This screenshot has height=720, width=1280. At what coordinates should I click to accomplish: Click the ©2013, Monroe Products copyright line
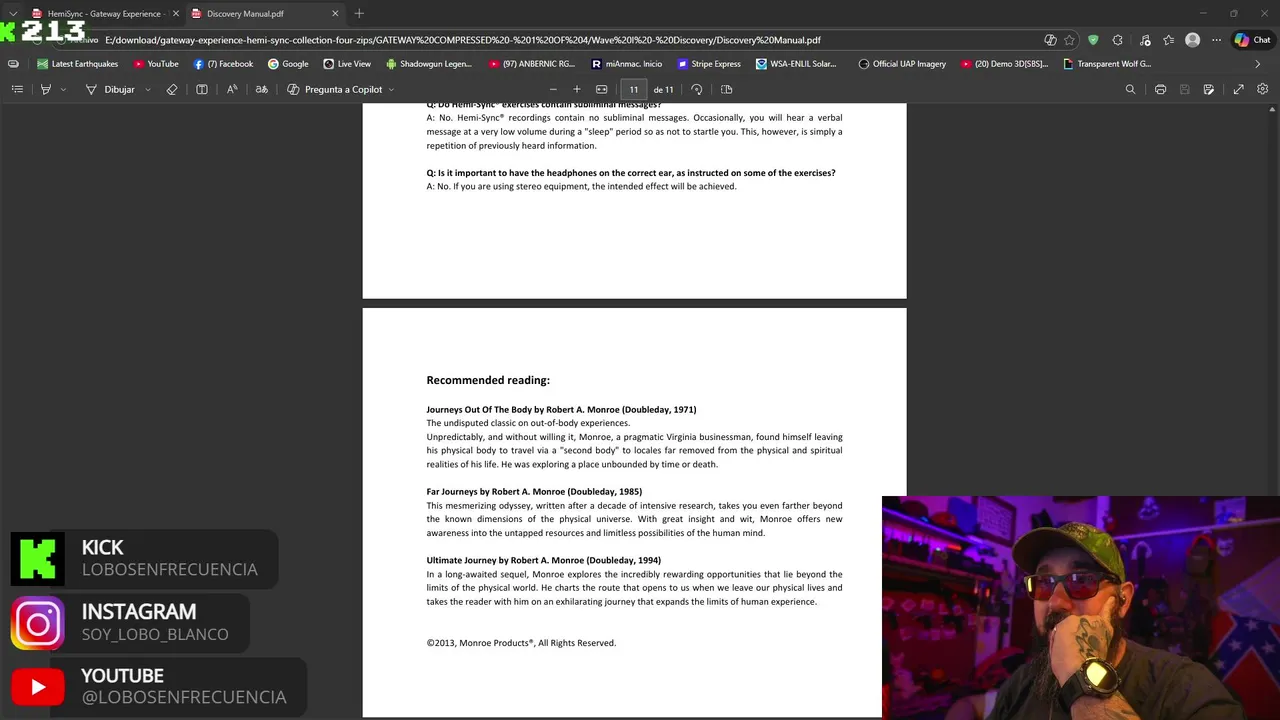pyautogui.click(x=521, y=643)
